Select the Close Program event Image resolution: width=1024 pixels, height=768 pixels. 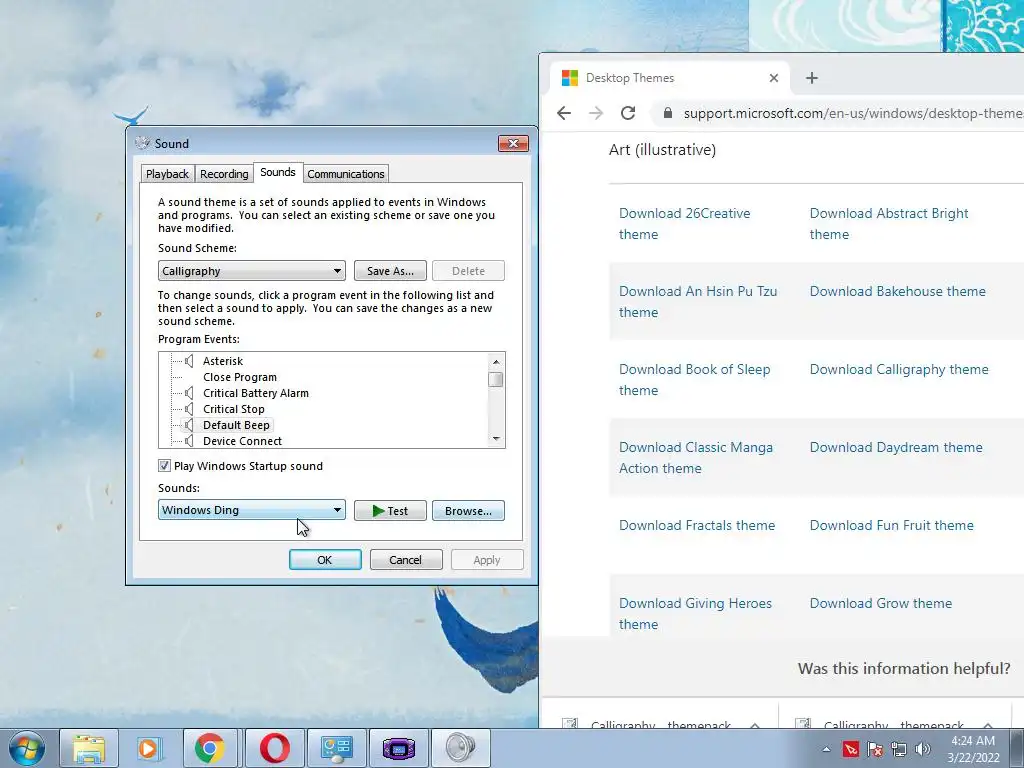[x=240, y=377]
